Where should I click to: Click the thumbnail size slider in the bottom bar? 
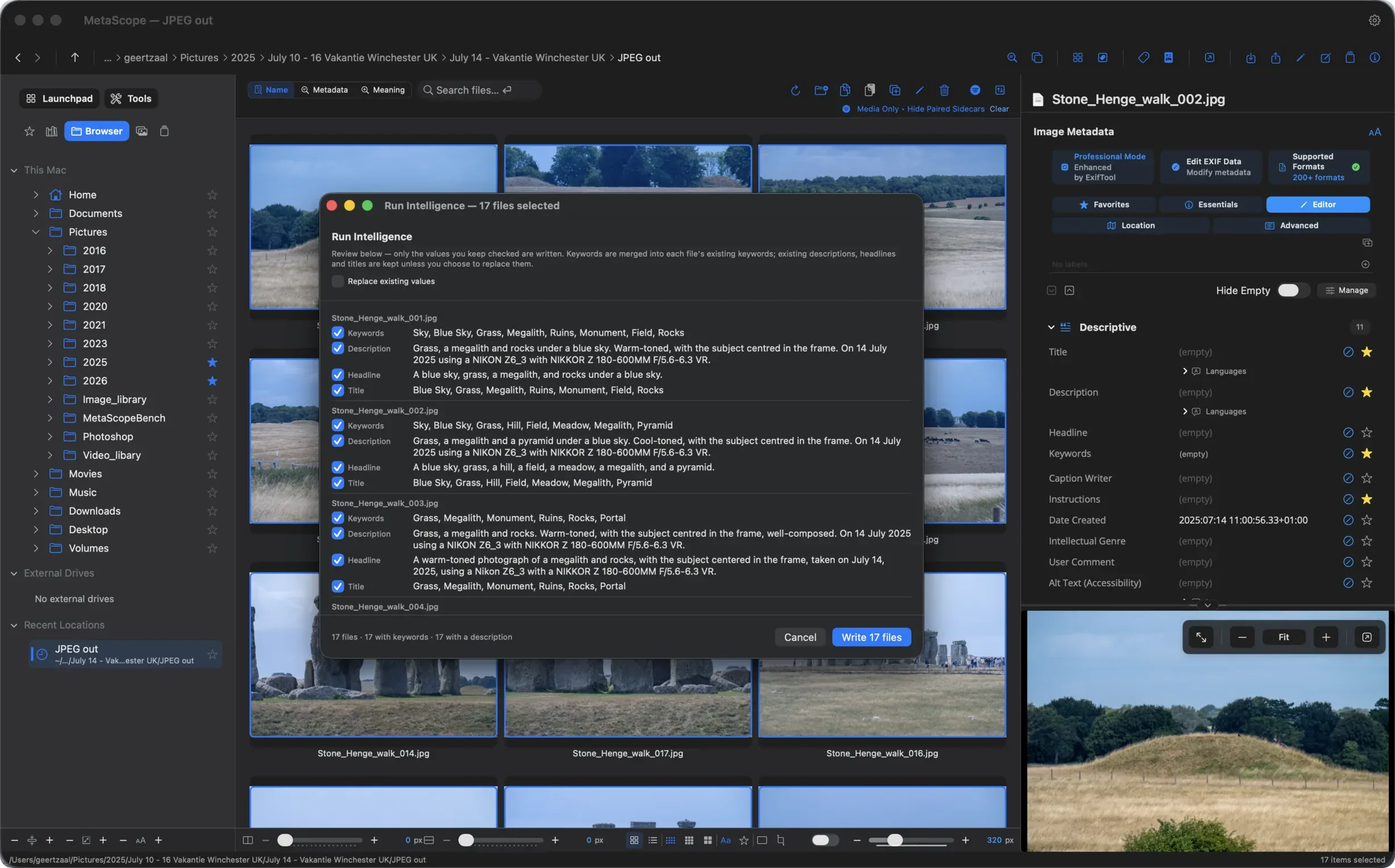[x=910, y=840]
